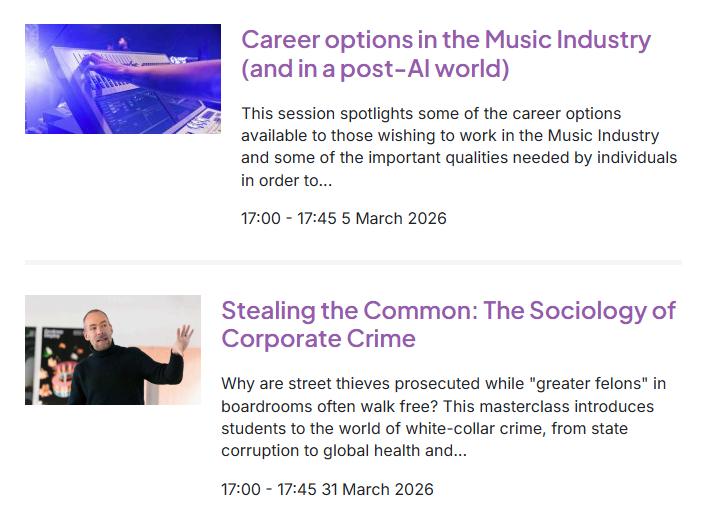Image resolution: width=720 pixels, height=527 pixels.
Task: Select the 5 March 2026 session date text
Action: pos(394,218)
